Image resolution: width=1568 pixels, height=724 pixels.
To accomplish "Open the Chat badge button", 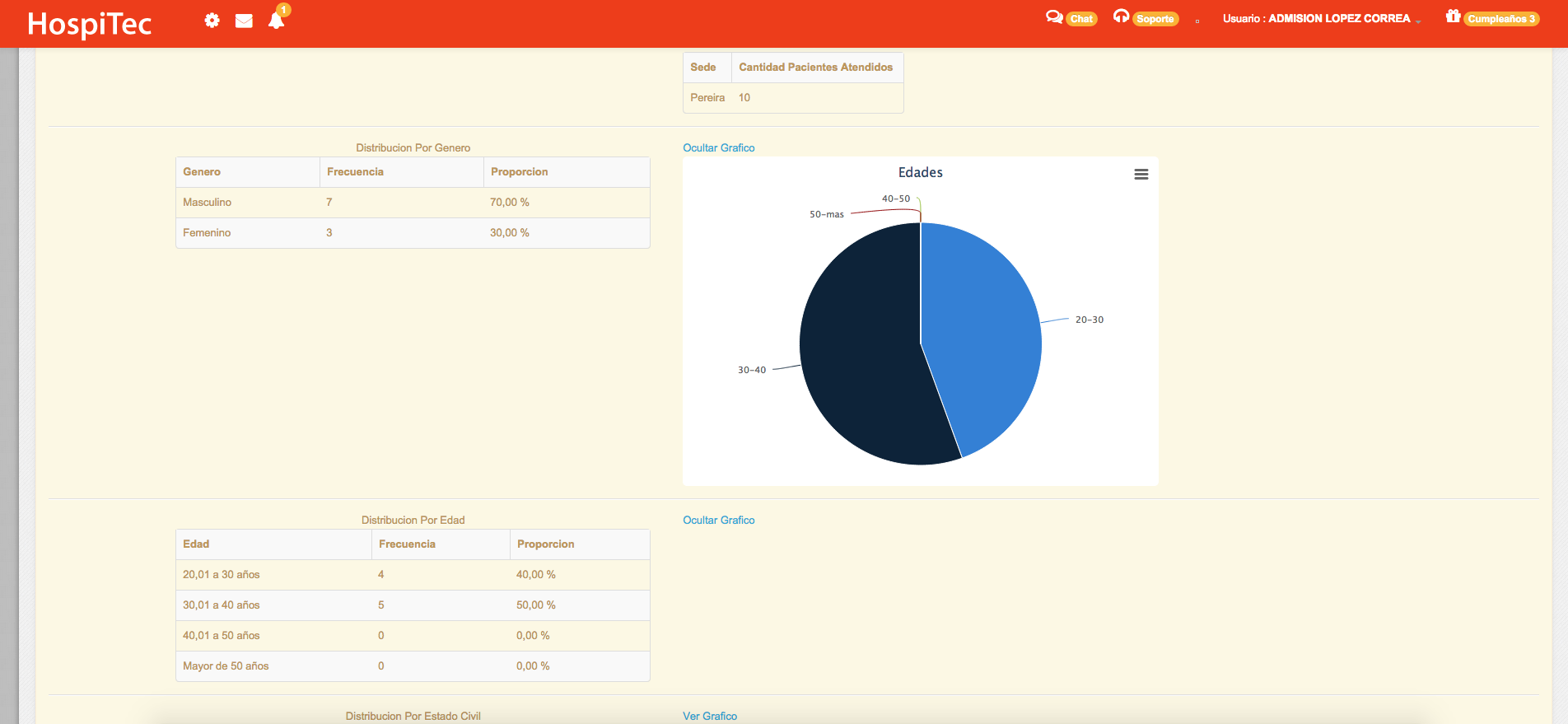I will (x=1081, y=19).
